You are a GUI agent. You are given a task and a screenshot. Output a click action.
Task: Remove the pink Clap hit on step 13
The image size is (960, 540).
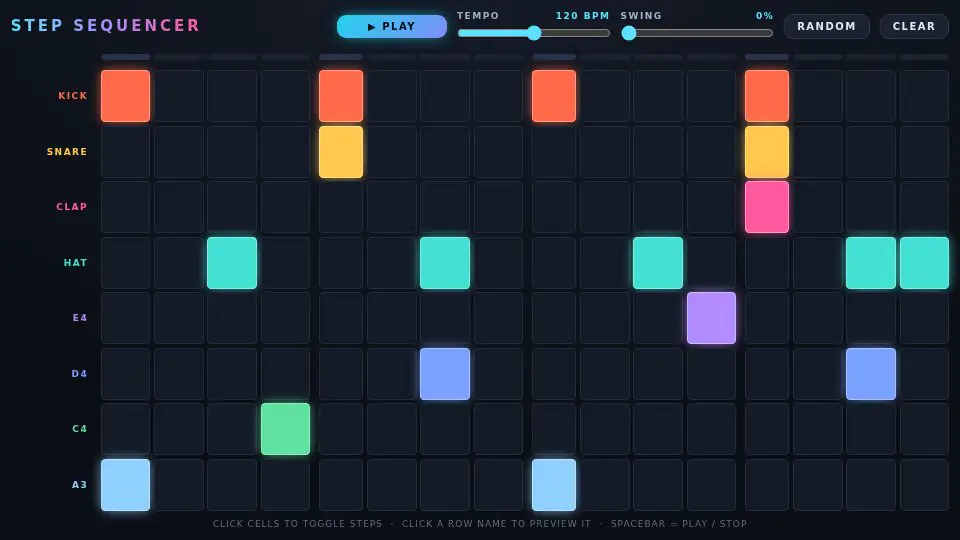click(x=767, y=207)
